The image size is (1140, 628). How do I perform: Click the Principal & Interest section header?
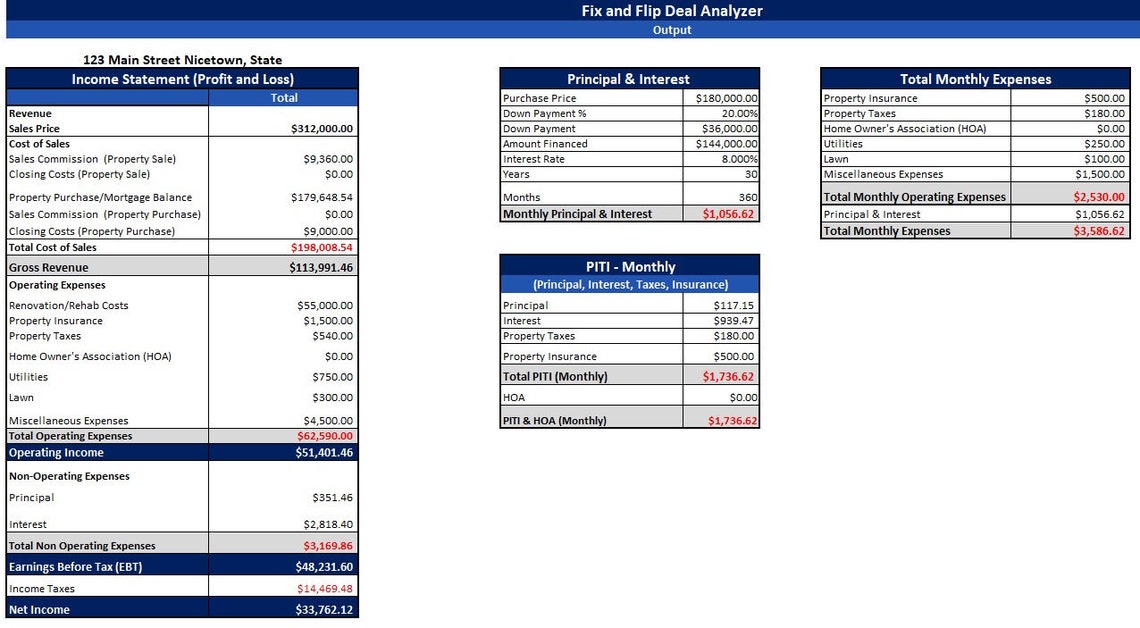[x=630, y=78]
